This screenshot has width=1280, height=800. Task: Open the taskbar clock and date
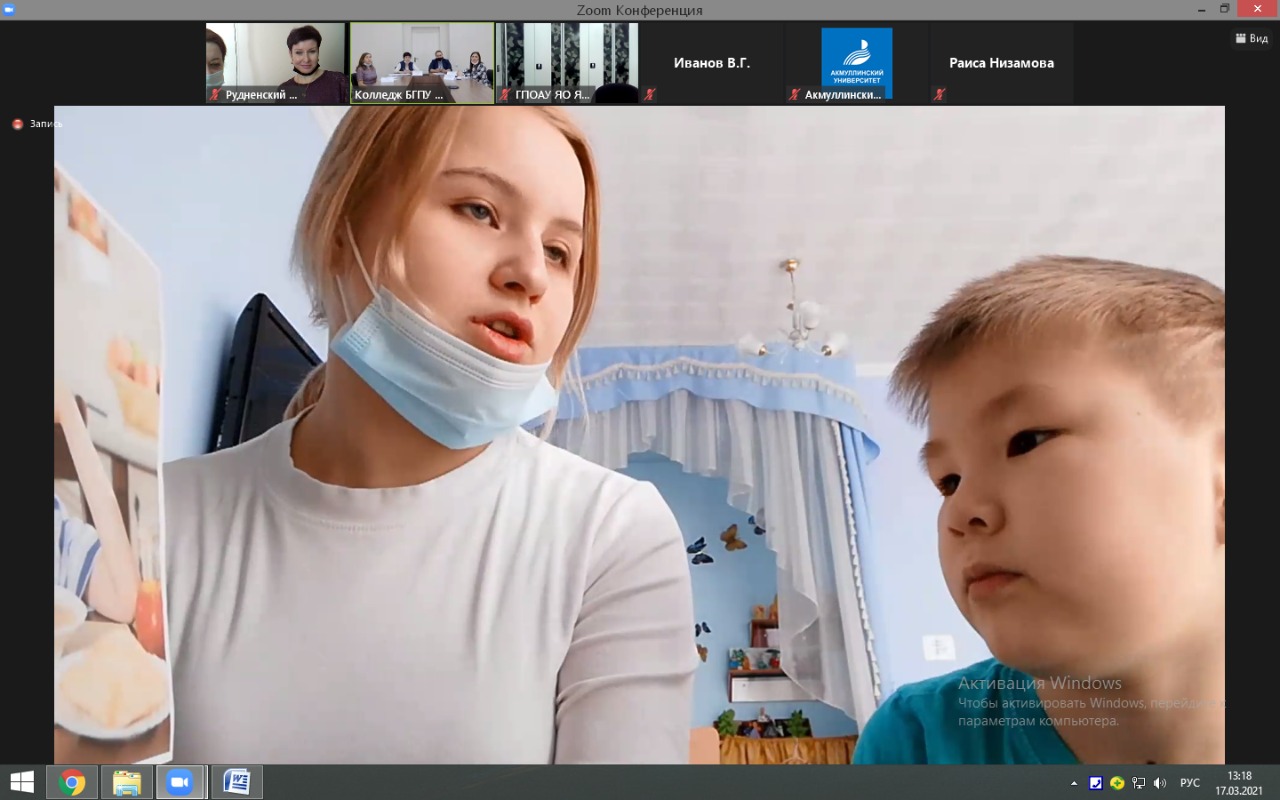point(1240,782)
